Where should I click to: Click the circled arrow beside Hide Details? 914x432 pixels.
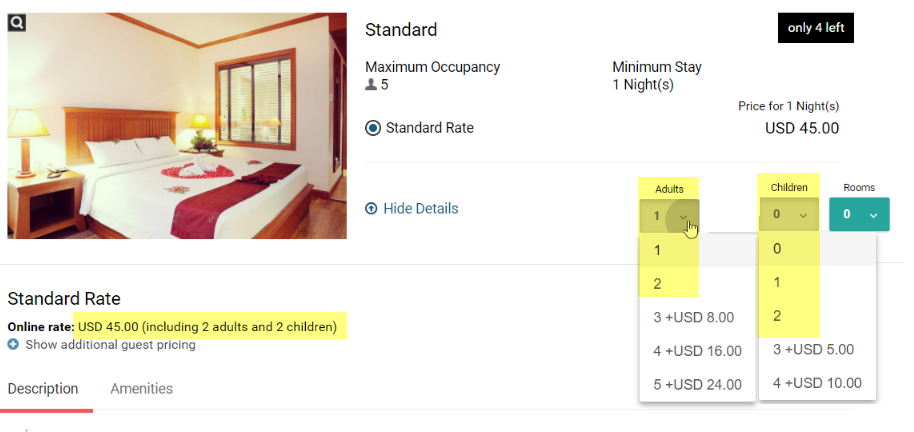(x=372, y=209)
